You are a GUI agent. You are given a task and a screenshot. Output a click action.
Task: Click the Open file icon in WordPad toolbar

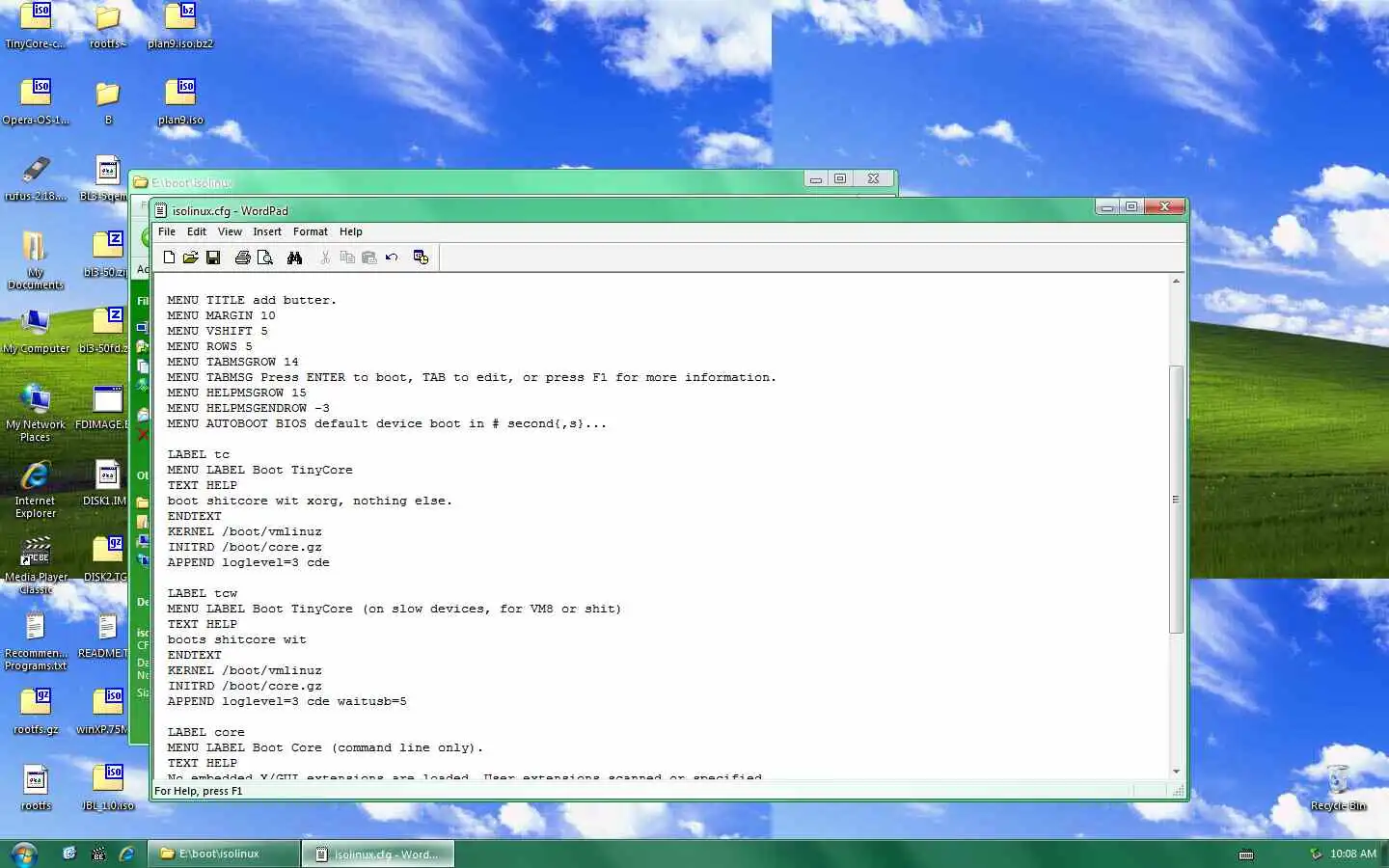point(191,258)
